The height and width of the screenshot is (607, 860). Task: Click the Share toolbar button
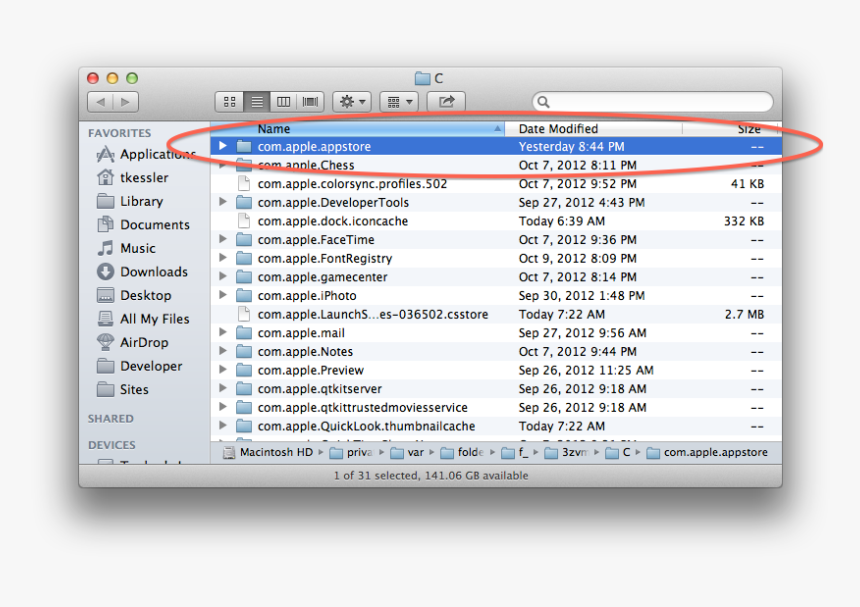446,102
